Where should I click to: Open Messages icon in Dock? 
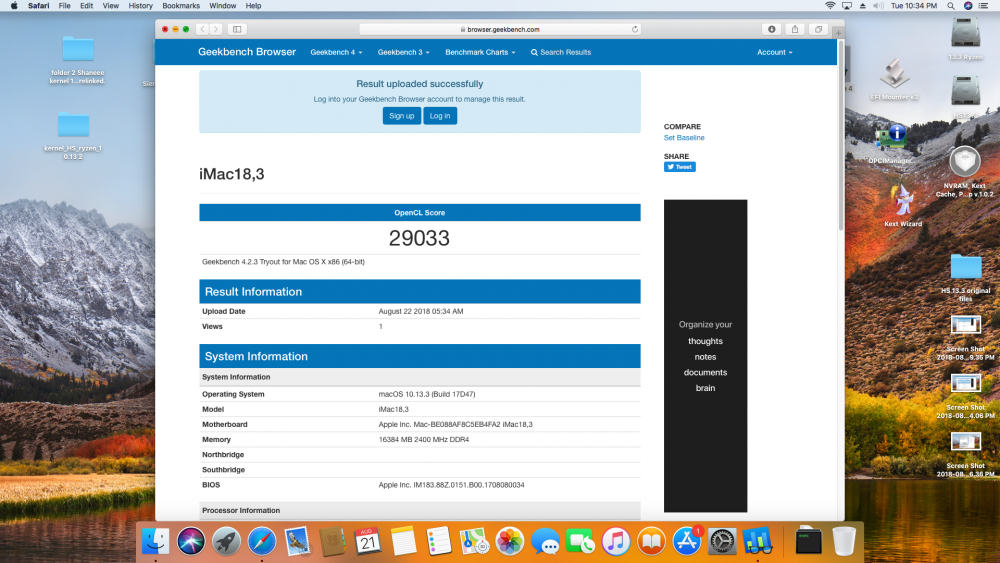(545, 541)
